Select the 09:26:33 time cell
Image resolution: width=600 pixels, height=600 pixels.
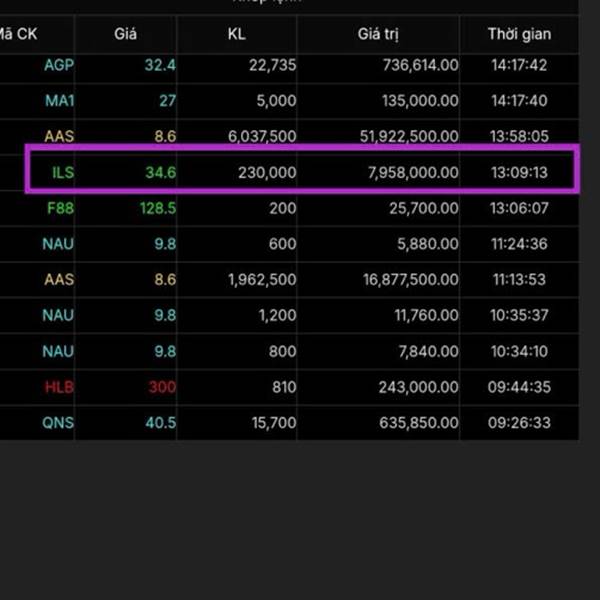pos(518,423)
